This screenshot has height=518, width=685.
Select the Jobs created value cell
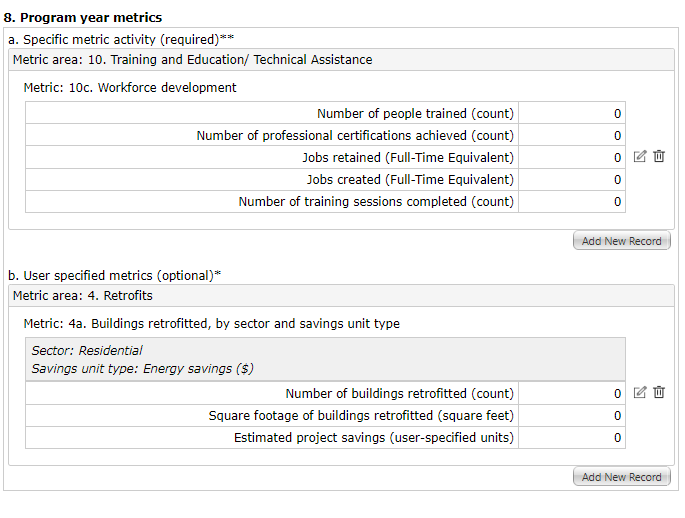572,180
